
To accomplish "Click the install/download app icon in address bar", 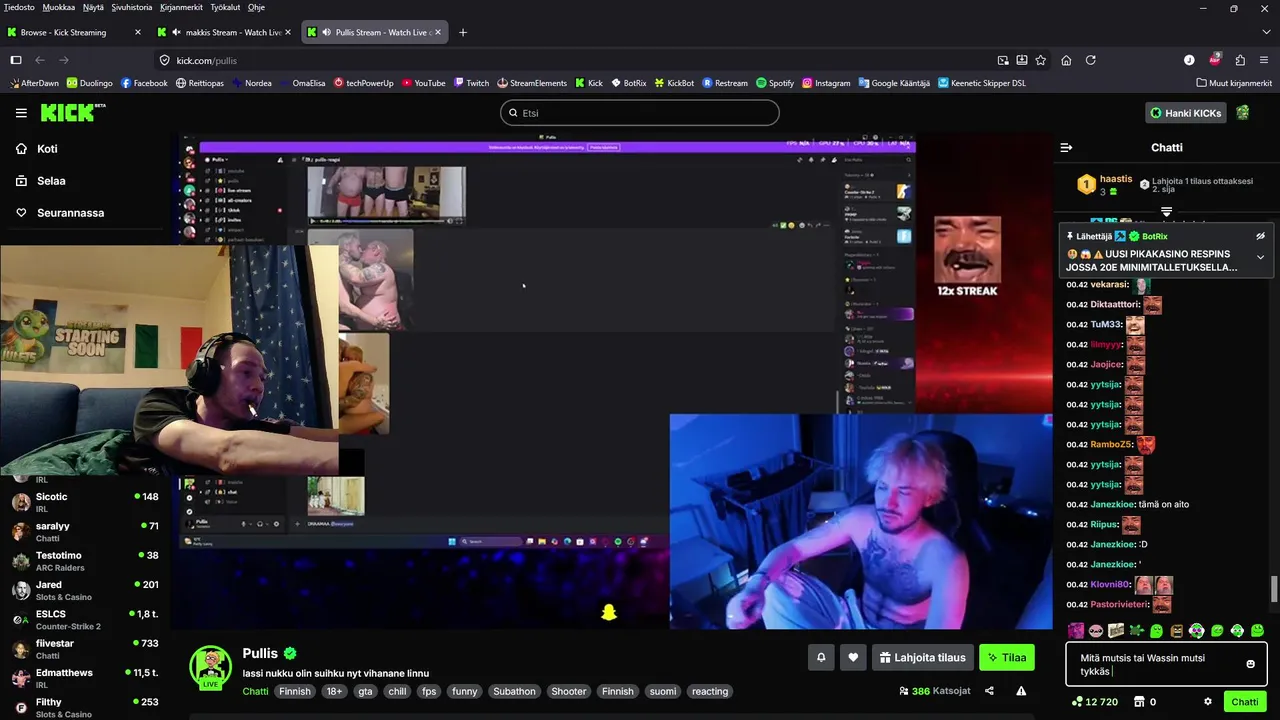I will (1022, 60).
